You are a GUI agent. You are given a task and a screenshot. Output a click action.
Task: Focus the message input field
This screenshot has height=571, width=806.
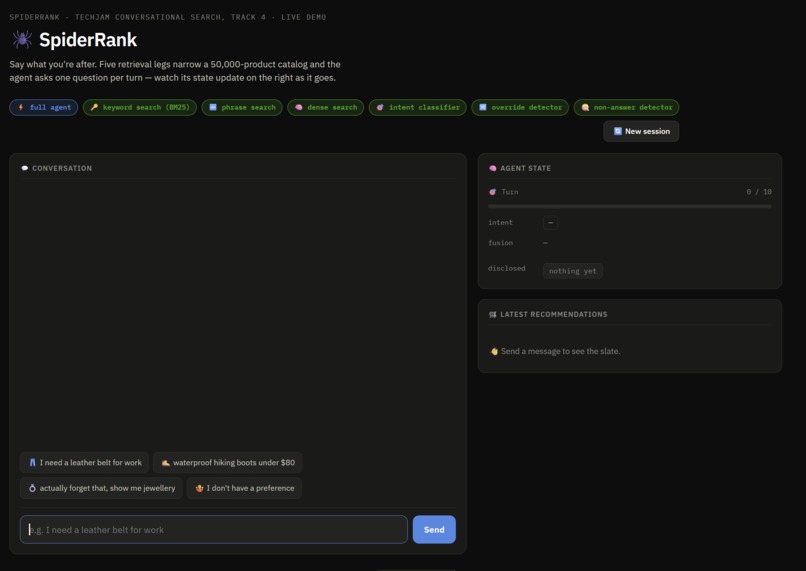point(214,530)
